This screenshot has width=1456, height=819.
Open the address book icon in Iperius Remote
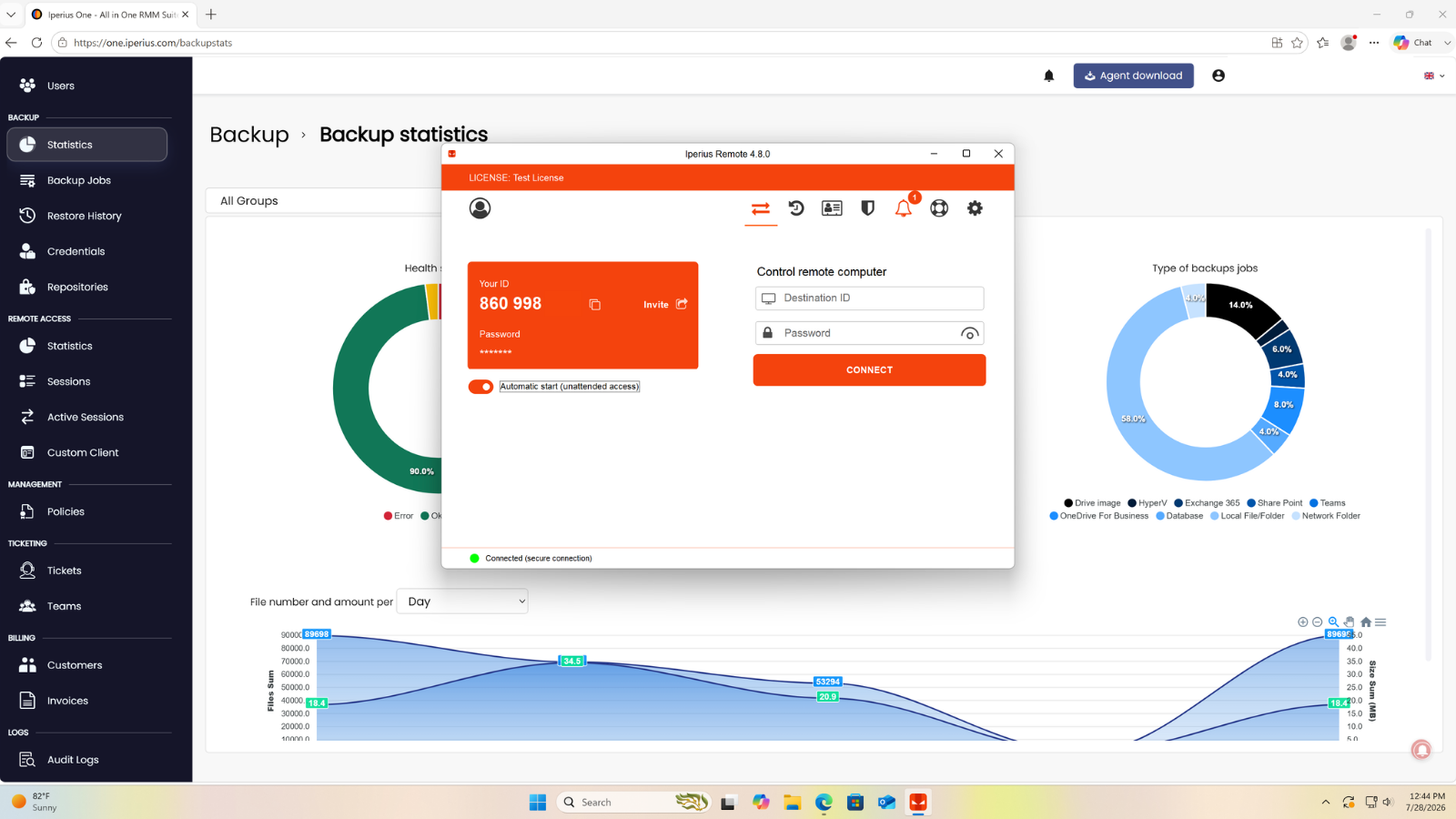click(832, 208)
